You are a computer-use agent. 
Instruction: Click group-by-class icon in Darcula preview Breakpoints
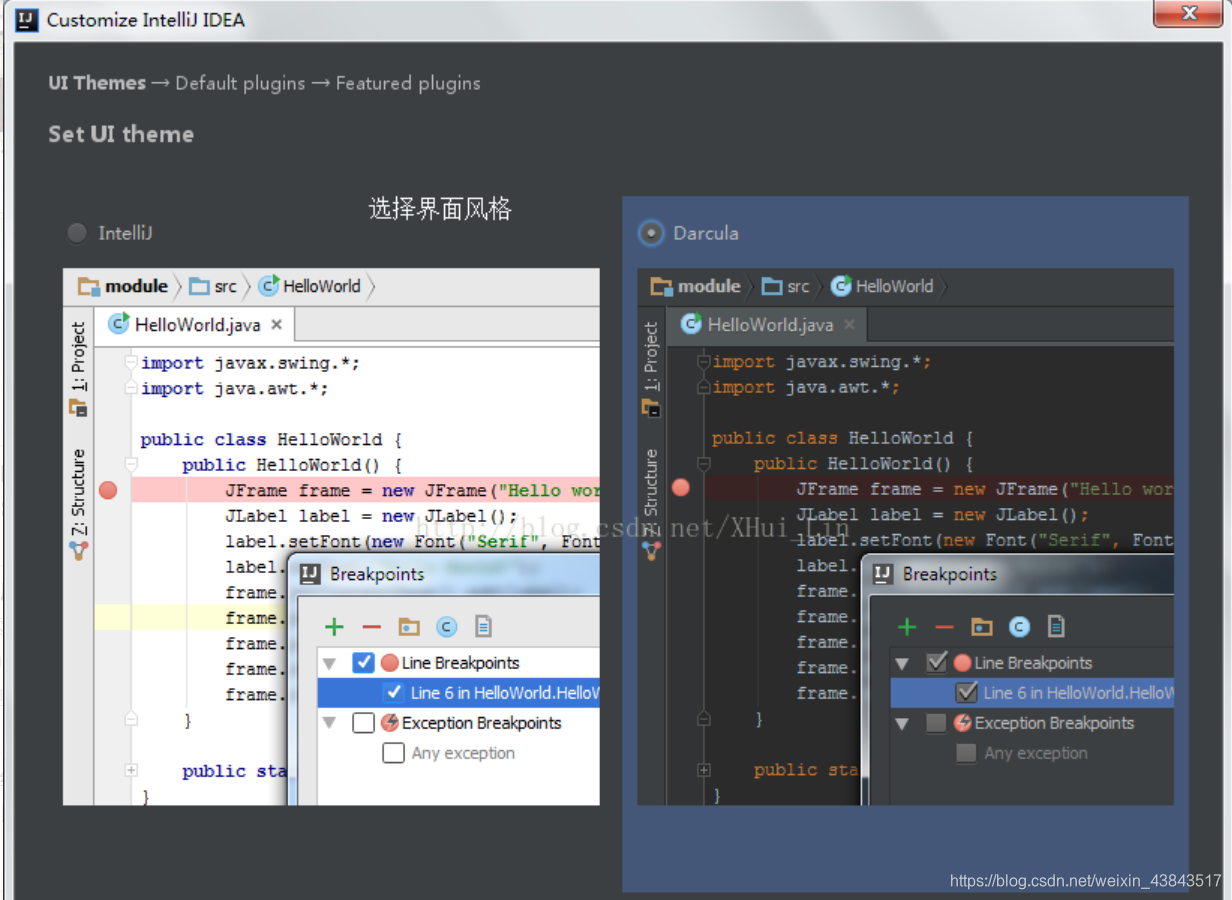click(x=1019, y=627)
